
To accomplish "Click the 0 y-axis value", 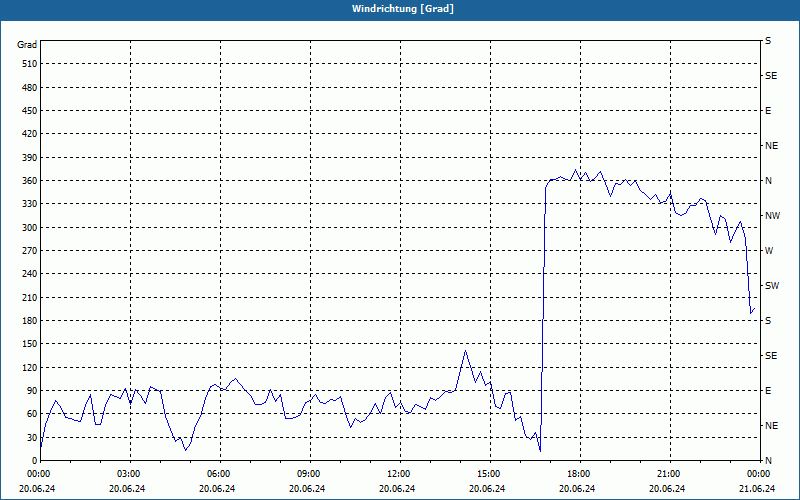I will (x=34, y=461).
